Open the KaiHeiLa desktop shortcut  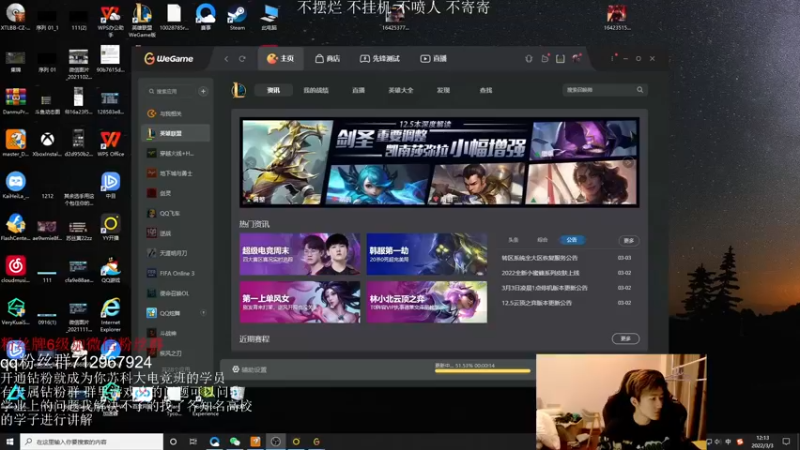coord(16,186)
